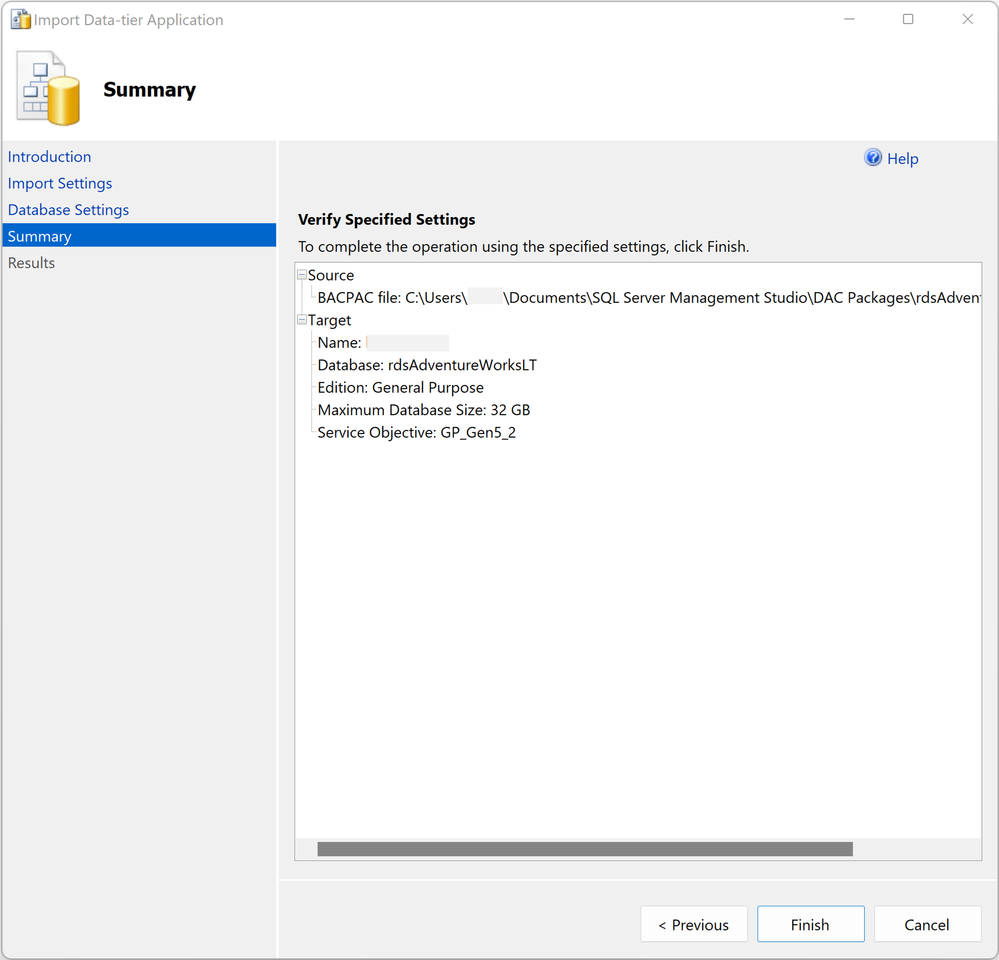
Task: Cancel the import wizard
Action: point(927,924)
